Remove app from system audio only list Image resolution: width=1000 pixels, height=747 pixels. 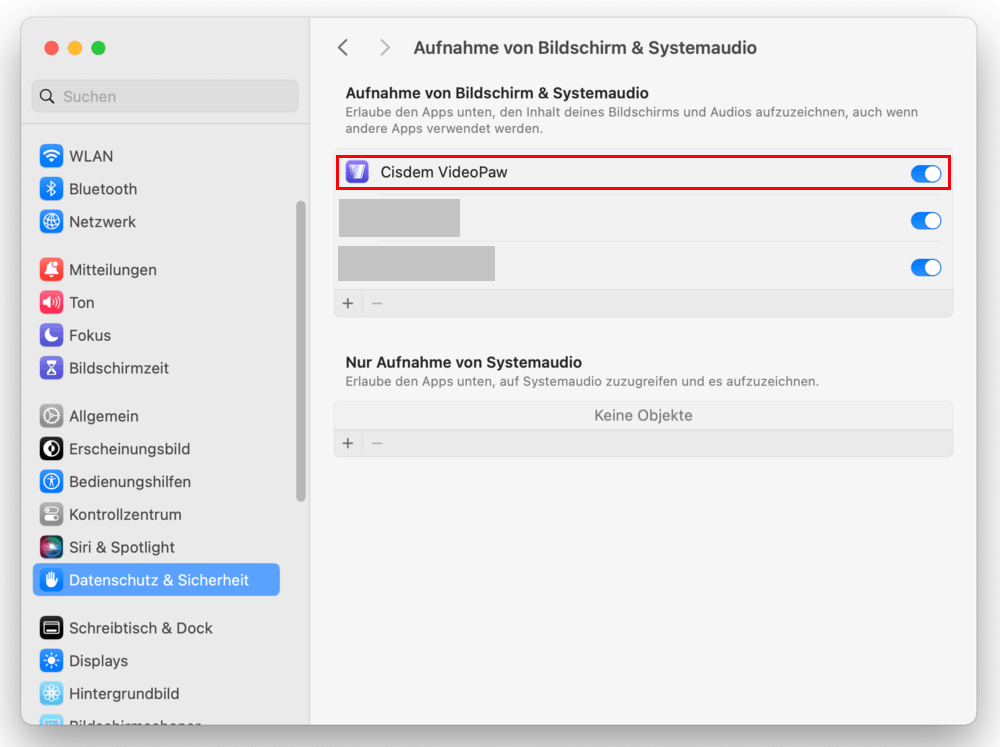click(377, 443)
